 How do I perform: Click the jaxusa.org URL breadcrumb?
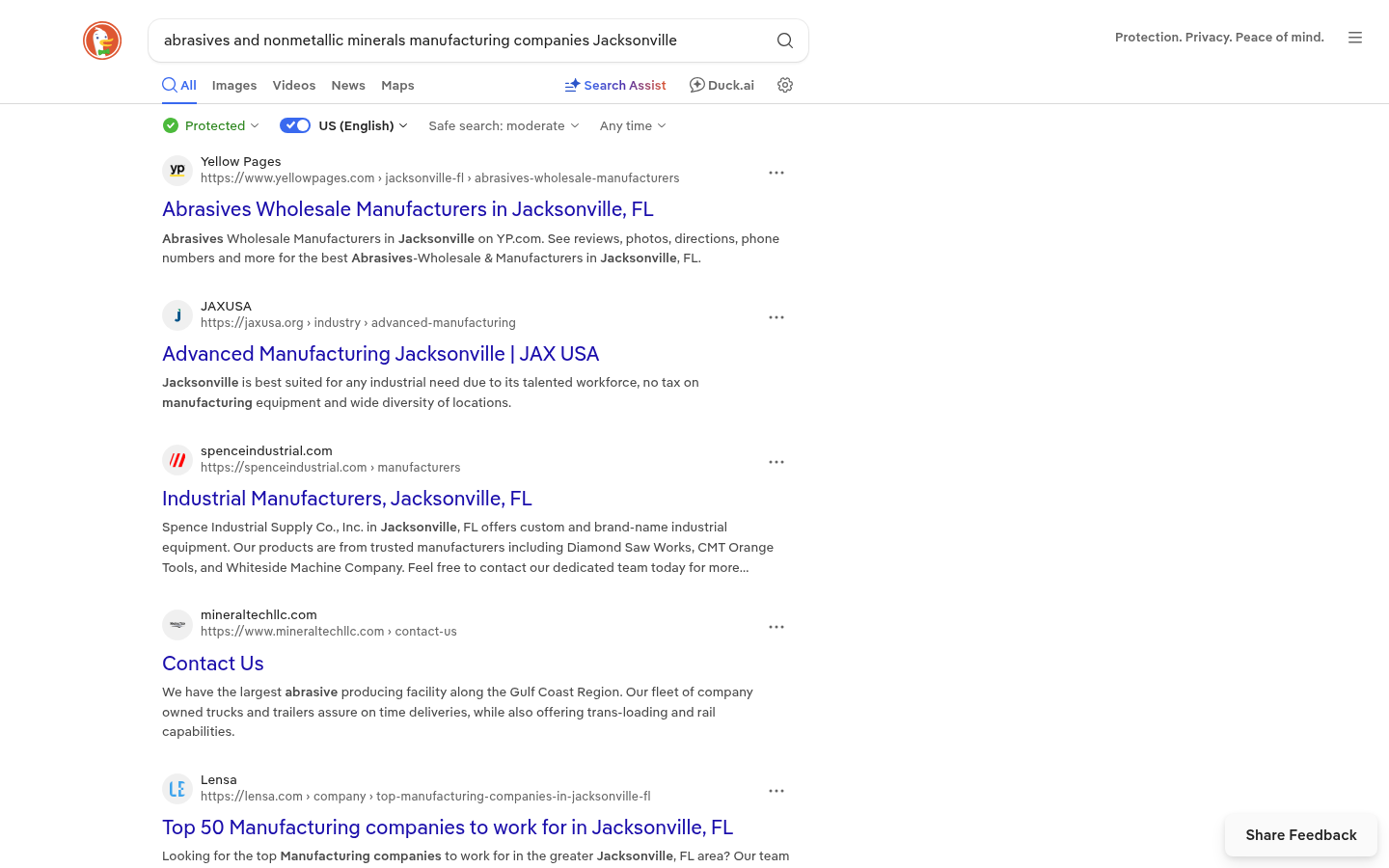[358, 323]
